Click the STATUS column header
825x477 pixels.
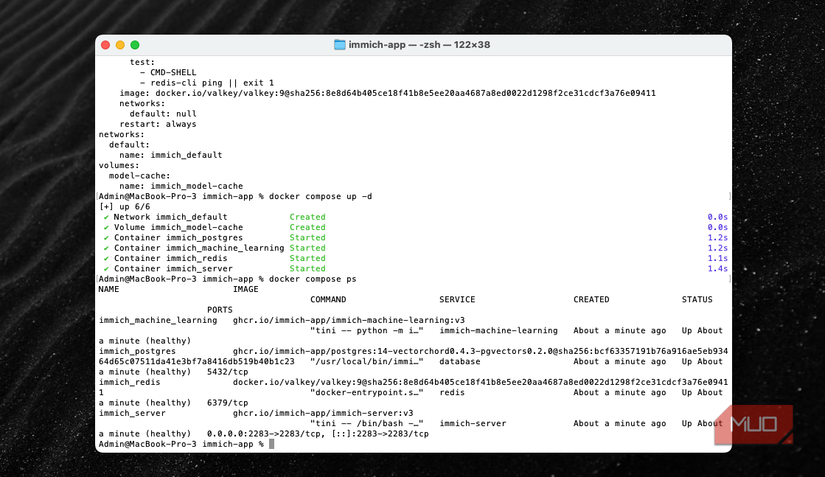pyautogui.click(x=697, y=300)
